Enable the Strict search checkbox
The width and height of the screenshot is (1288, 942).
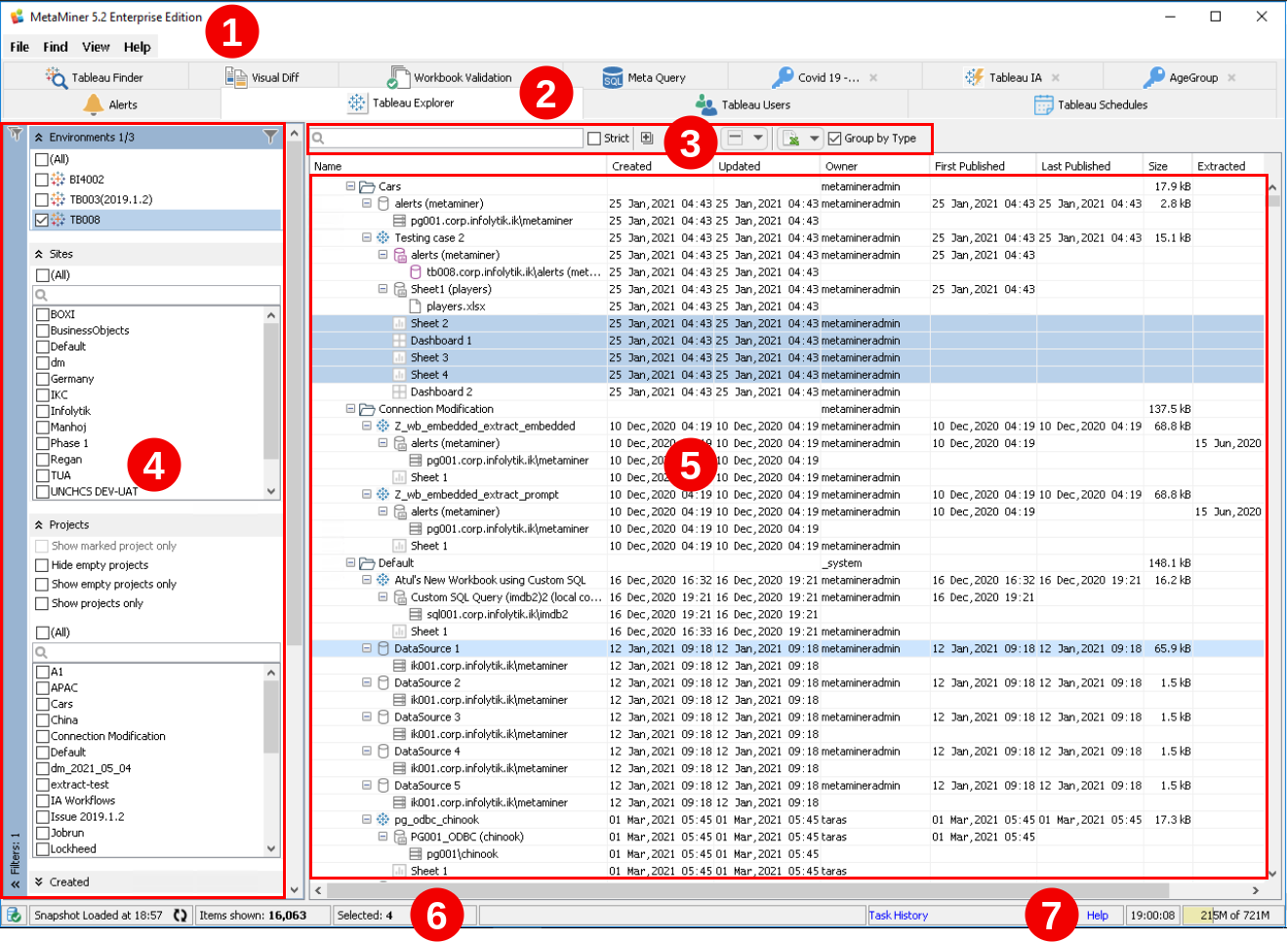(x=594, y=139)
